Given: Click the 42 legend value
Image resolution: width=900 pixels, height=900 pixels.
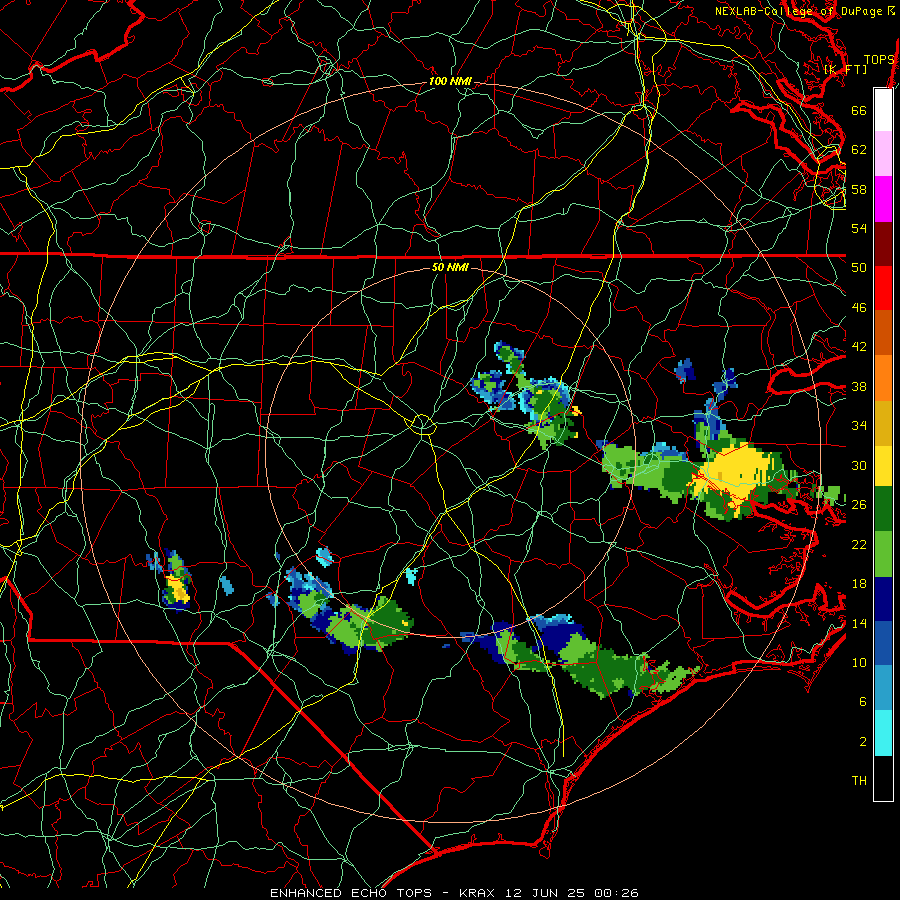Looking at the screenshot, I should (859, 347).
